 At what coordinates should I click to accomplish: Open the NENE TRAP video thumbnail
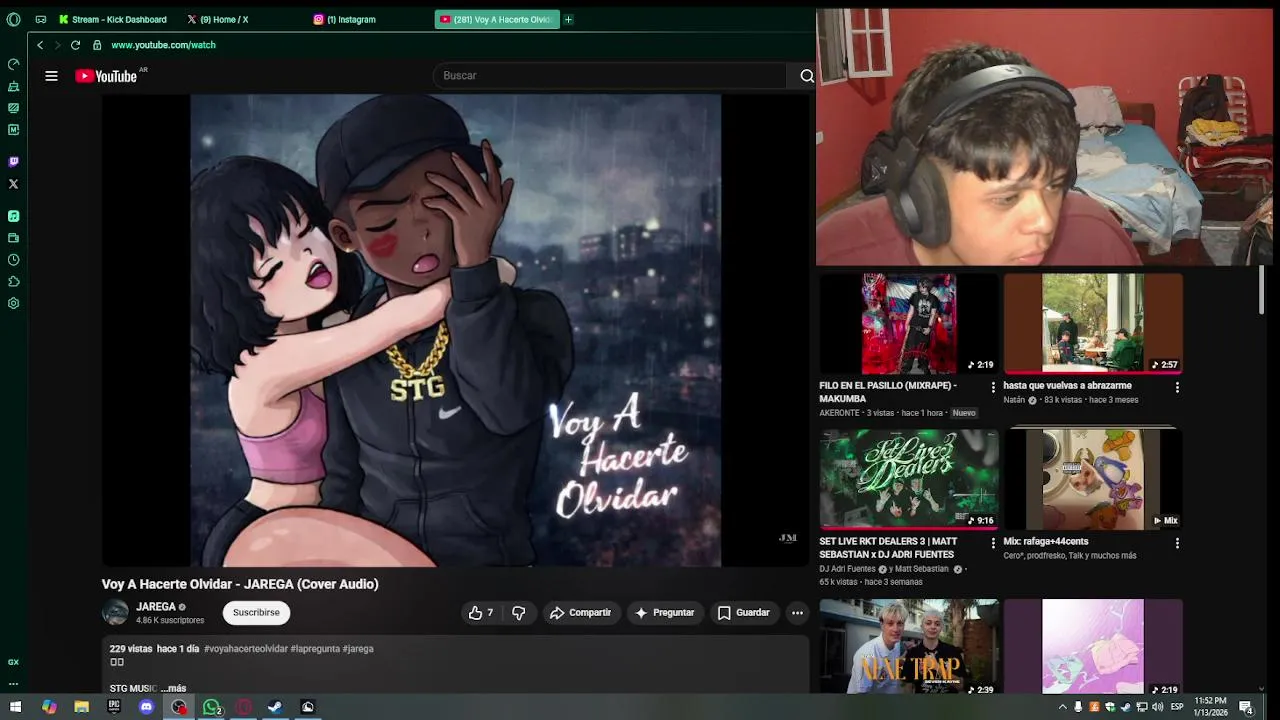pyautogui.click(x=909, y=646)
